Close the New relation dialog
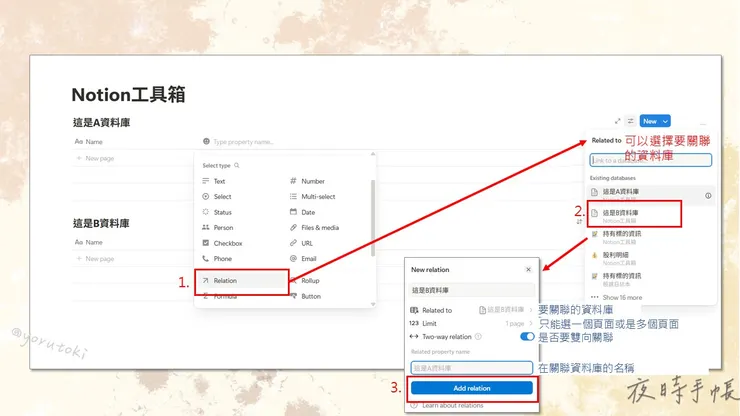The height and width of the screenshot is (416, 740). 528,270
